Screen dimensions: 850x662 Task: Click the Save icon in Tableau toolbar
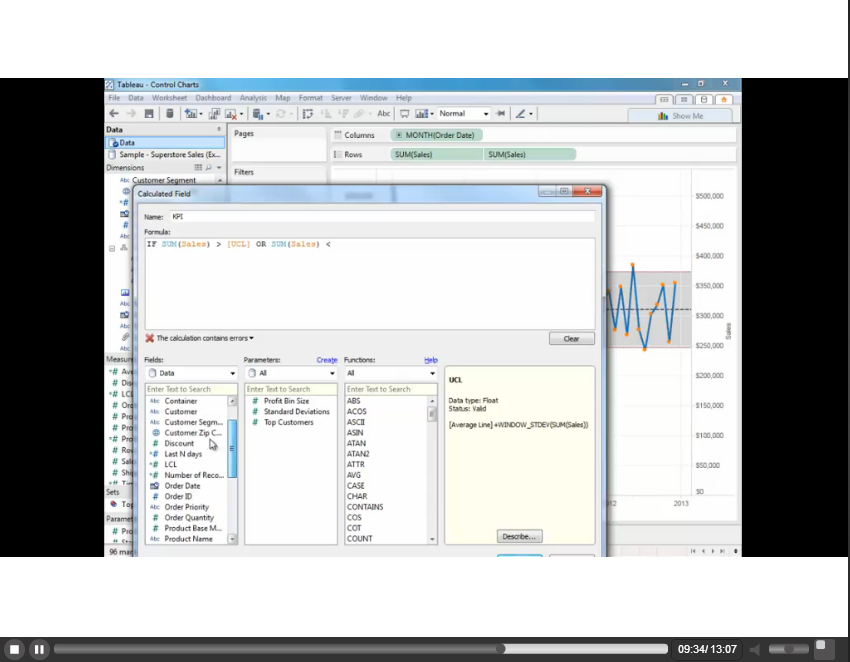pos(149,114)
